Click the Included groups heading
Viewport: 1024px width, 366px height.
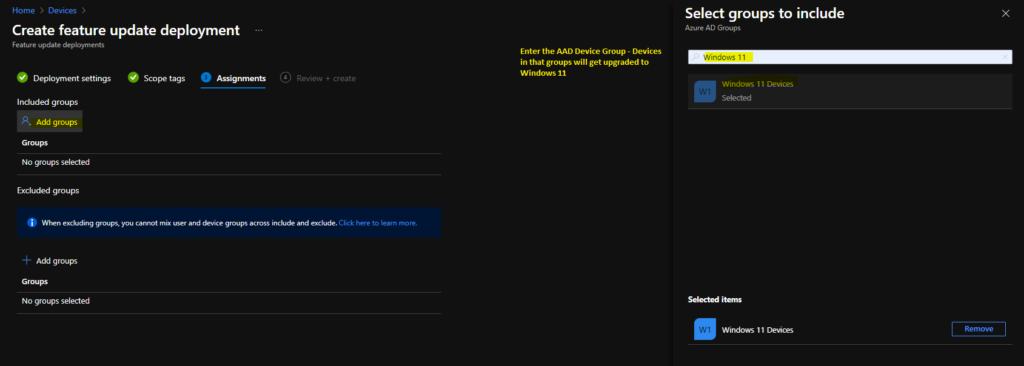point(48,103)
